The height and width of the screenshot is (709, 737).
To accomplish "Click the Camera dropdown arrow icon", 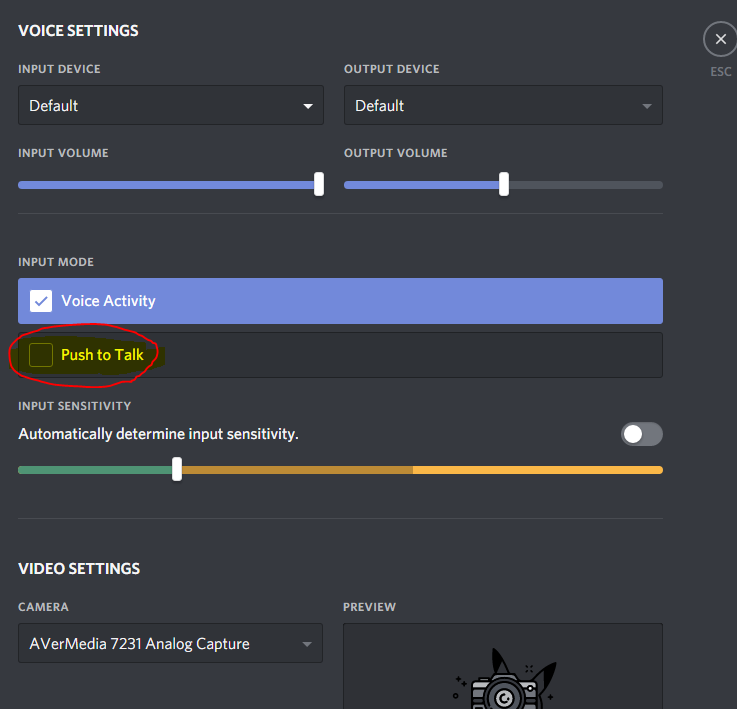I will pos(307,644).
